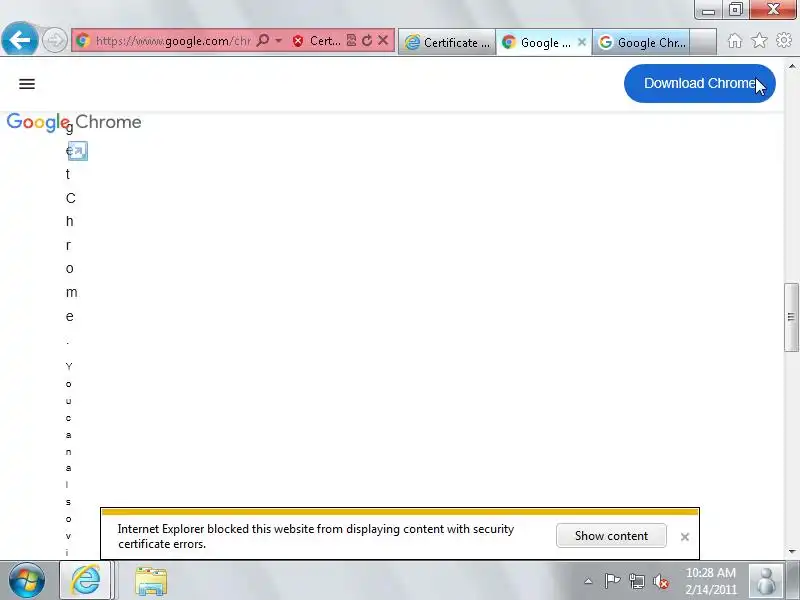Click the URL address field

click(x=172, y=40)
